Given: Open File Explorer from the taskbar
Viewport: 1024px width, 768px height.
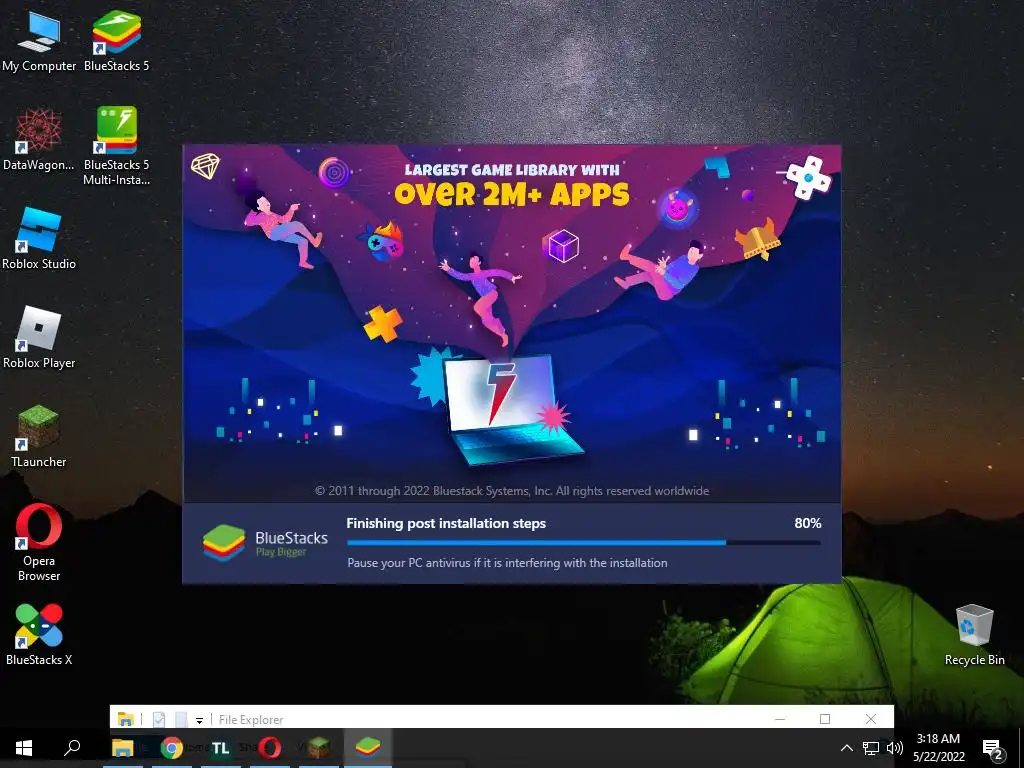Looking at the screenshot, I should point(123,748).
